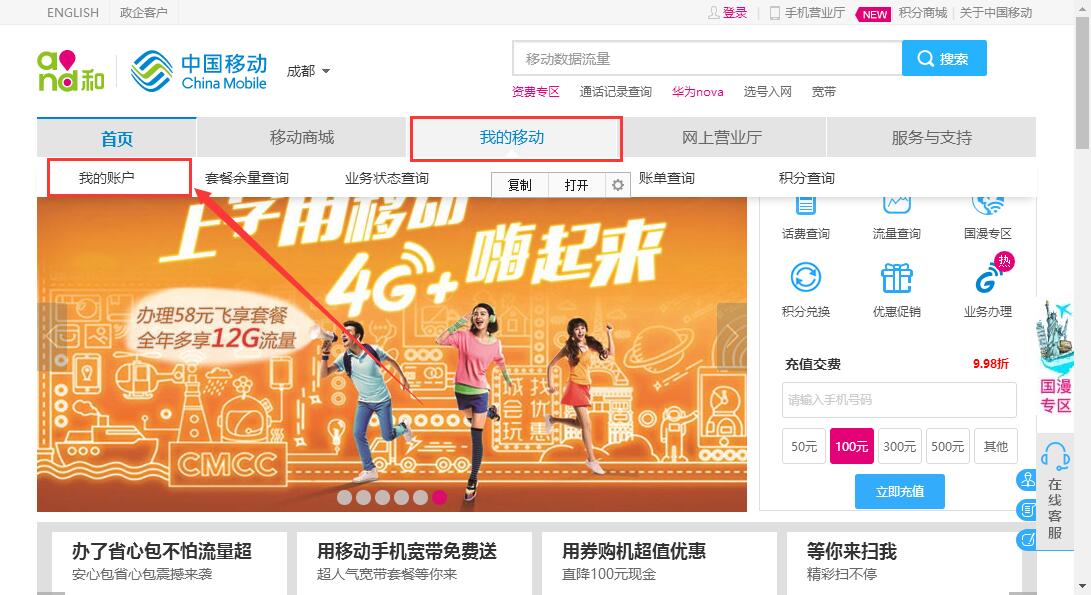Jump to the first banner slide dot
Image resolution: width=1091 pixels, height=595 pixels.
pyautogui.click(x=344, y=497)
